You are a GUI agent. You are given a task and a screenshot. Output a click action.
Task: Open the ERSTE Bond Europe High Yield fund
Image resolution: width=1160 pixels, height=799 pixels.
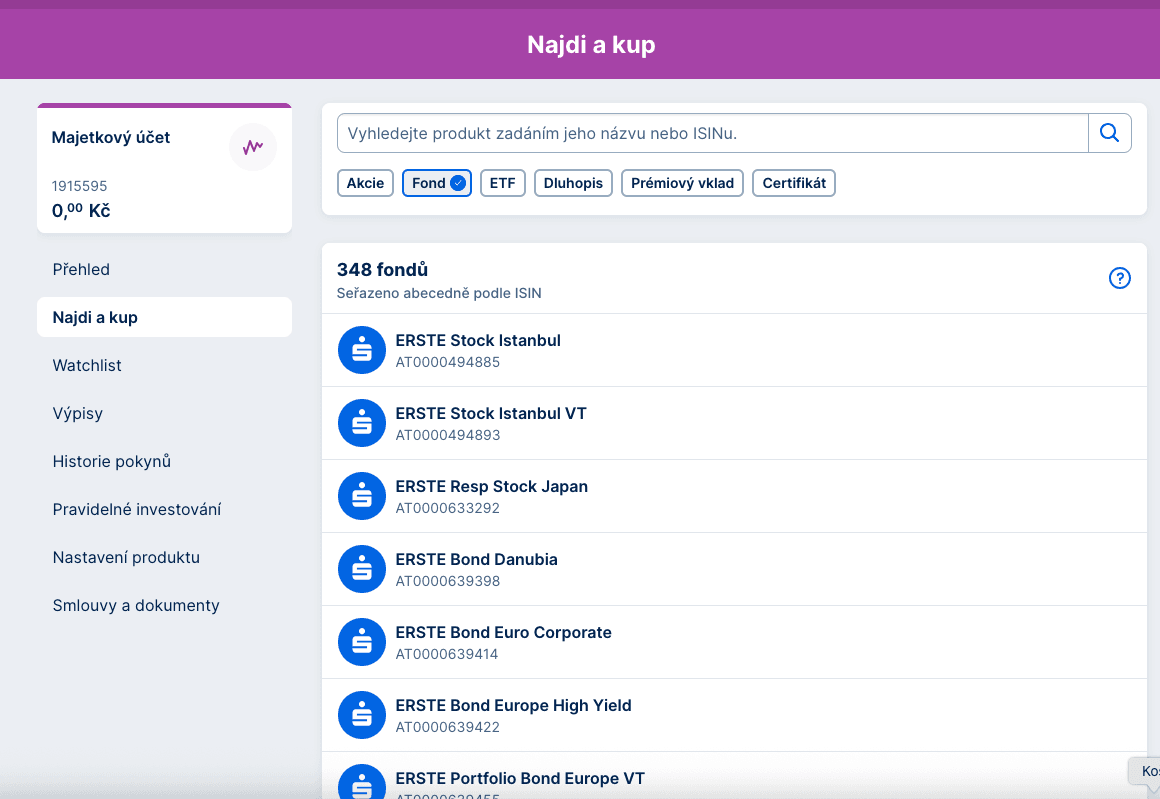[734, 715]
